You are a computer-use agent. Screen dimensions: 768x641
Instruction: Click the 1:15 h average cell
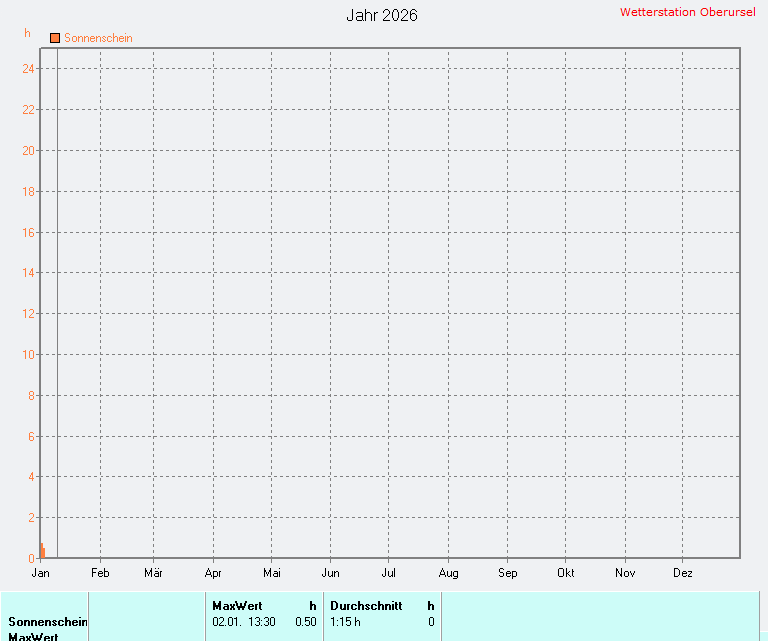pyautogui.click(x=345, y=622)
